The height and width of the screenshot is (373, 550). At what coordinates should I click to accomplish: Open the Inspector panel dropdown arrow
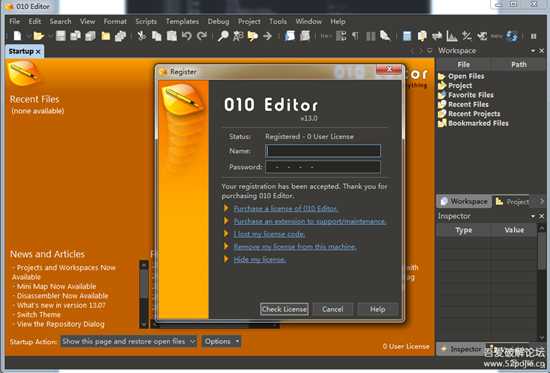pos(533,217)
